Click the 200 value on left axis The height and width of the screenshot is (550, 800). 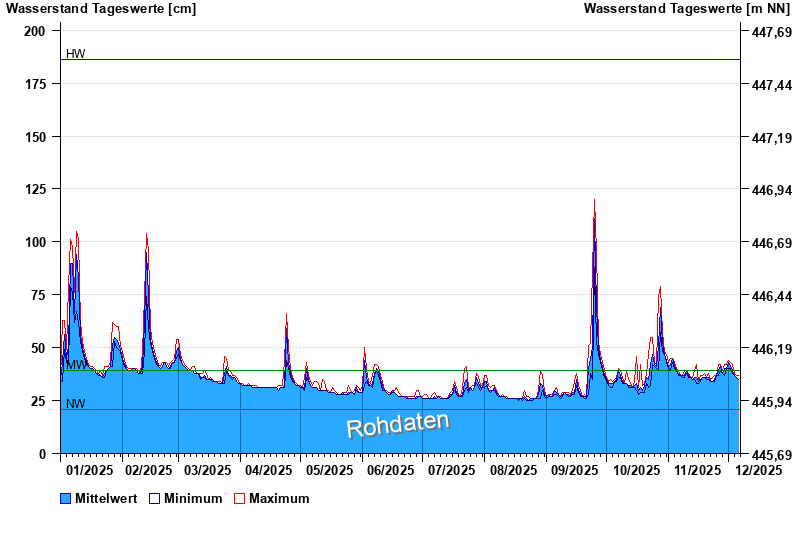tap(35, 31)
